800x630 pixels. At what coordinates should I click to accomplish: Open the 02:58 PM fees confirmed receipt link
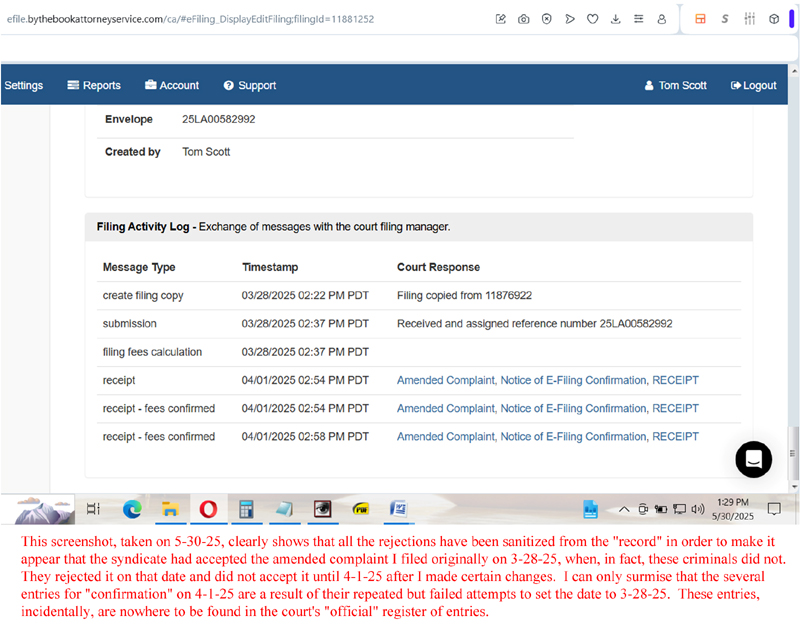click(547, 436)
